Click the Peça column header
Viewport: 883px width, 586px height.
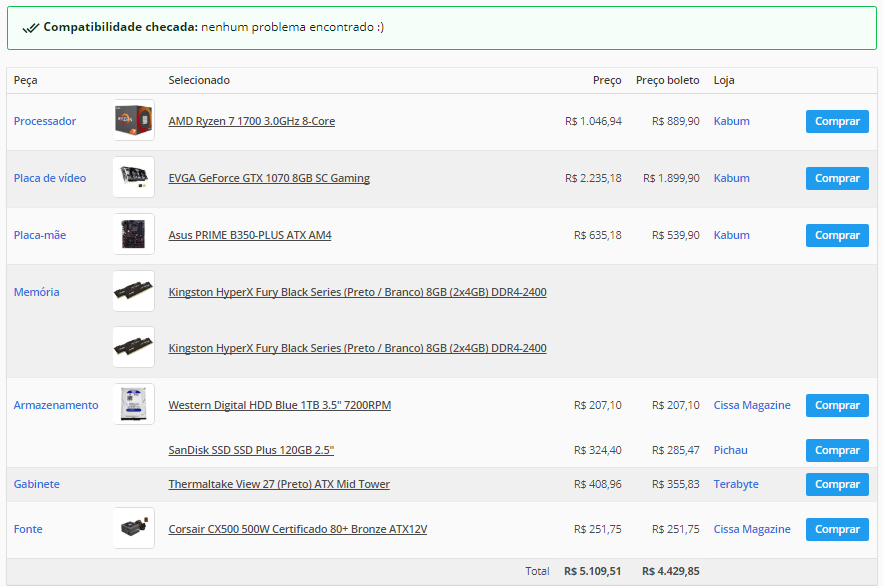(25, 80)
